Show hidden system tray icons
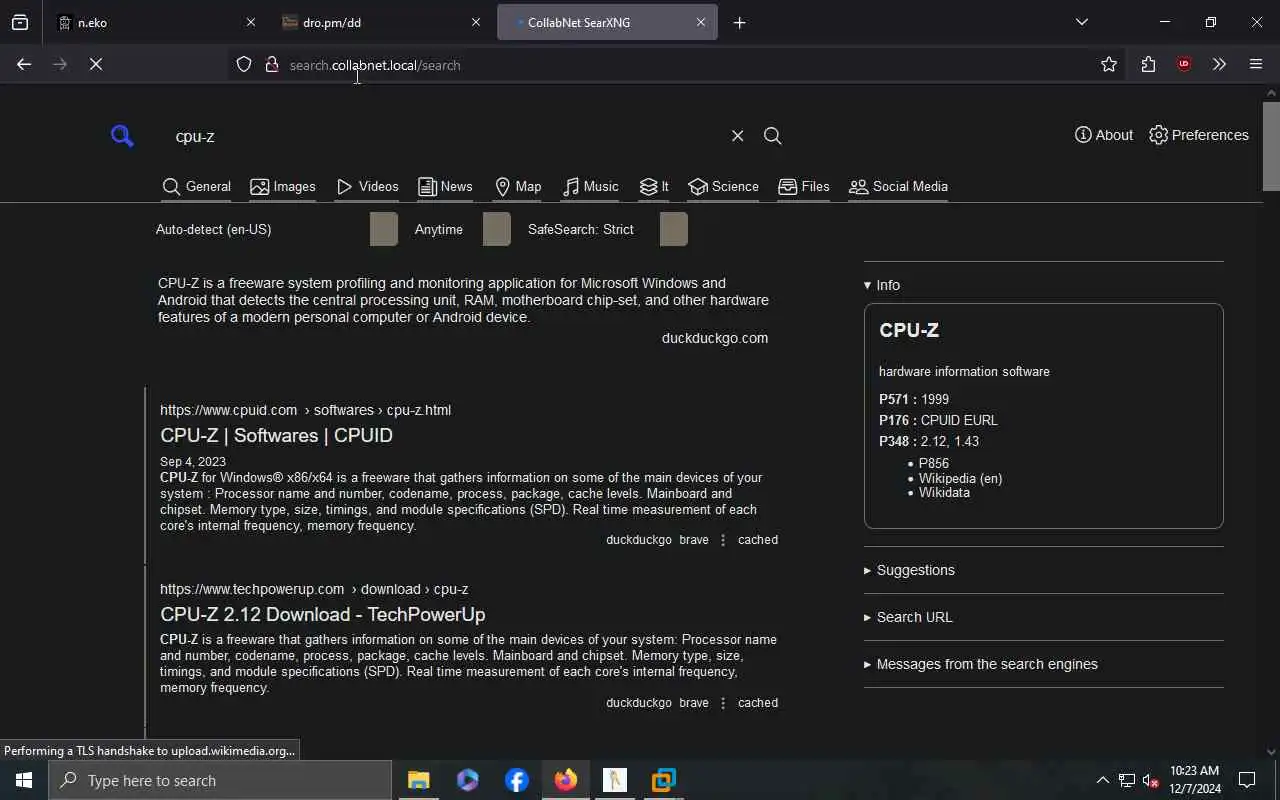1280x800 pixels. coord(1102,780)
